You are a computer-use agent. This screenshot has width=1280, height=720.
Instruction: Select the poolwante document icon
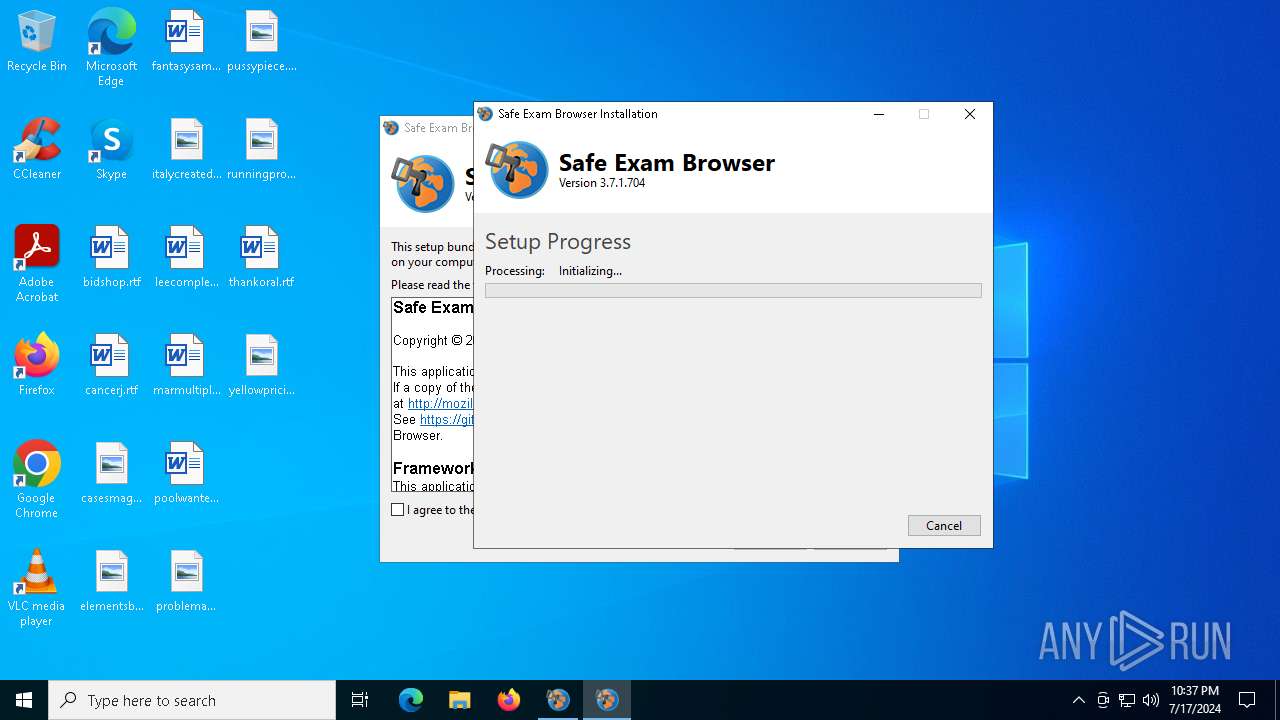pos(186,474)
